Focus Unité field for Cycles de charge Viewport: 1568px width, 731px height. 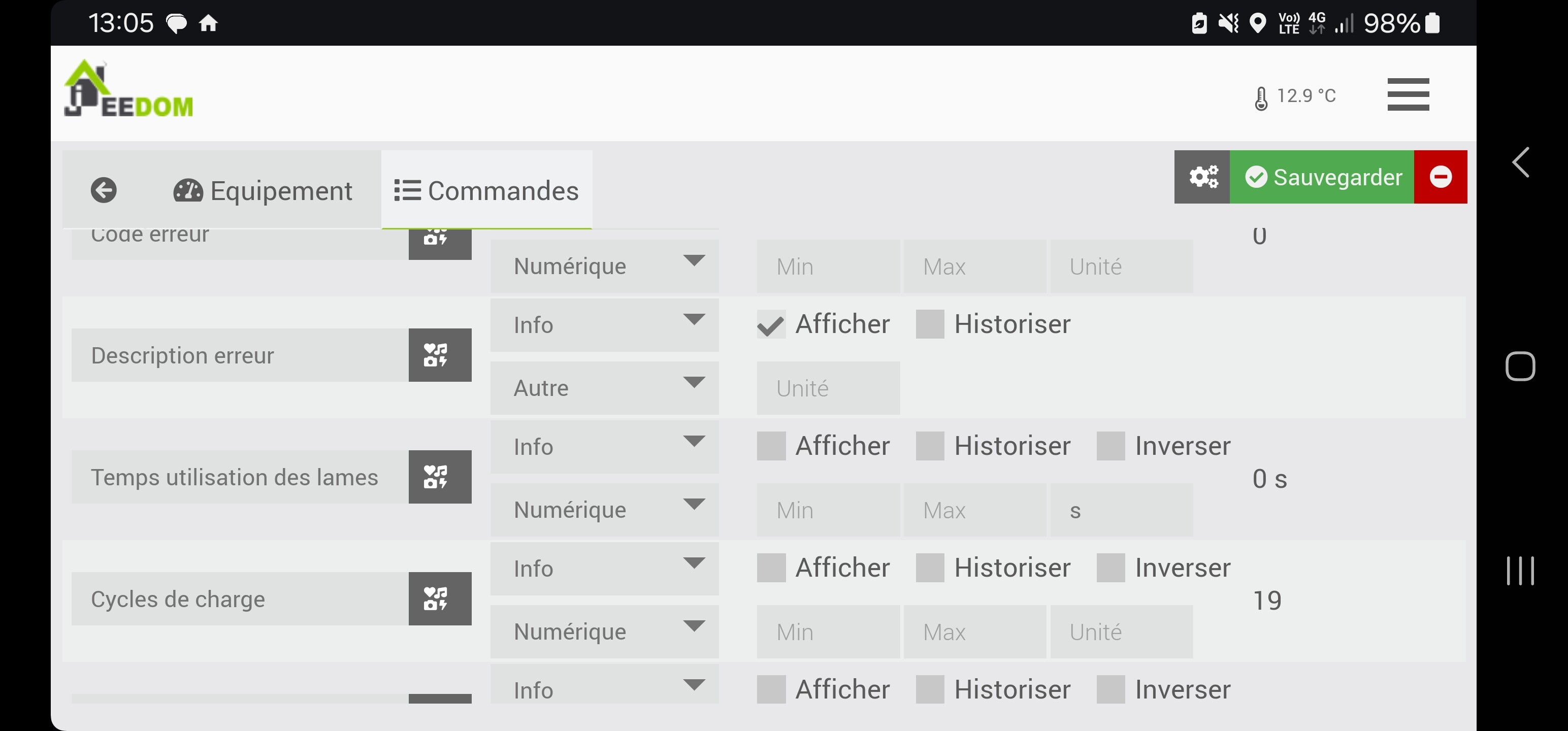coord(1121,631)
